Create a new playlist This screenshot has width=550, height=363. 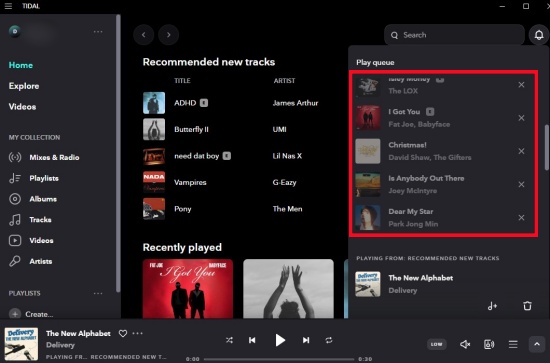tap(31, 314)
